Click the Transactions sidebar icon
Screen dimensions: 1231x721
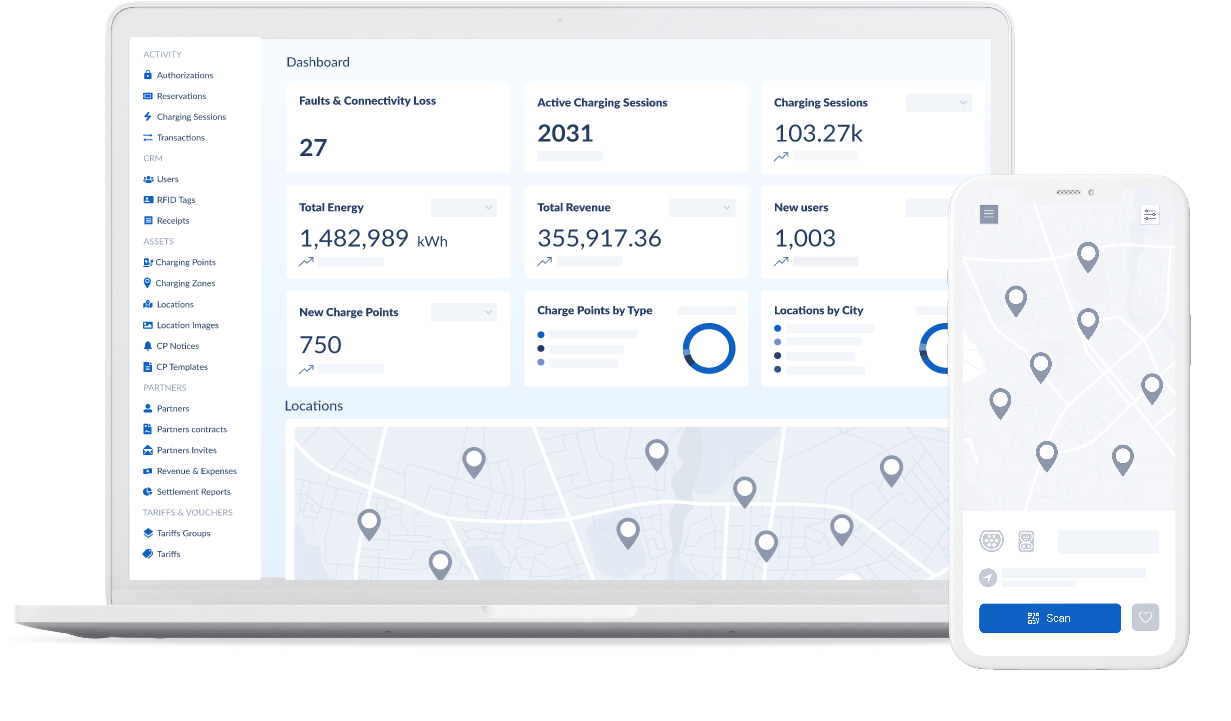click(150, 137)
